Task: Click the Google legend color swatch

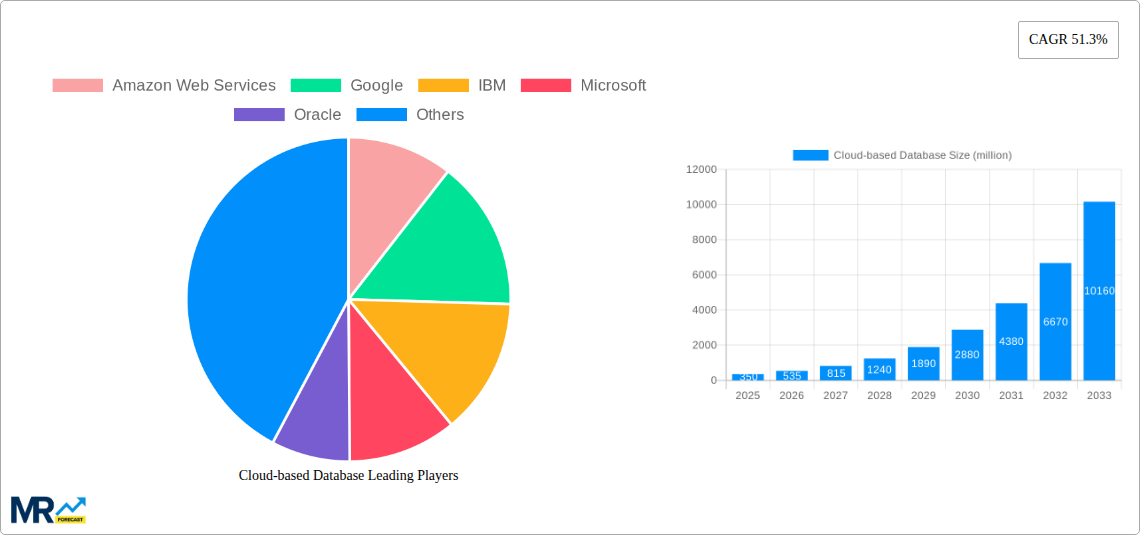Action: (316, 86)
